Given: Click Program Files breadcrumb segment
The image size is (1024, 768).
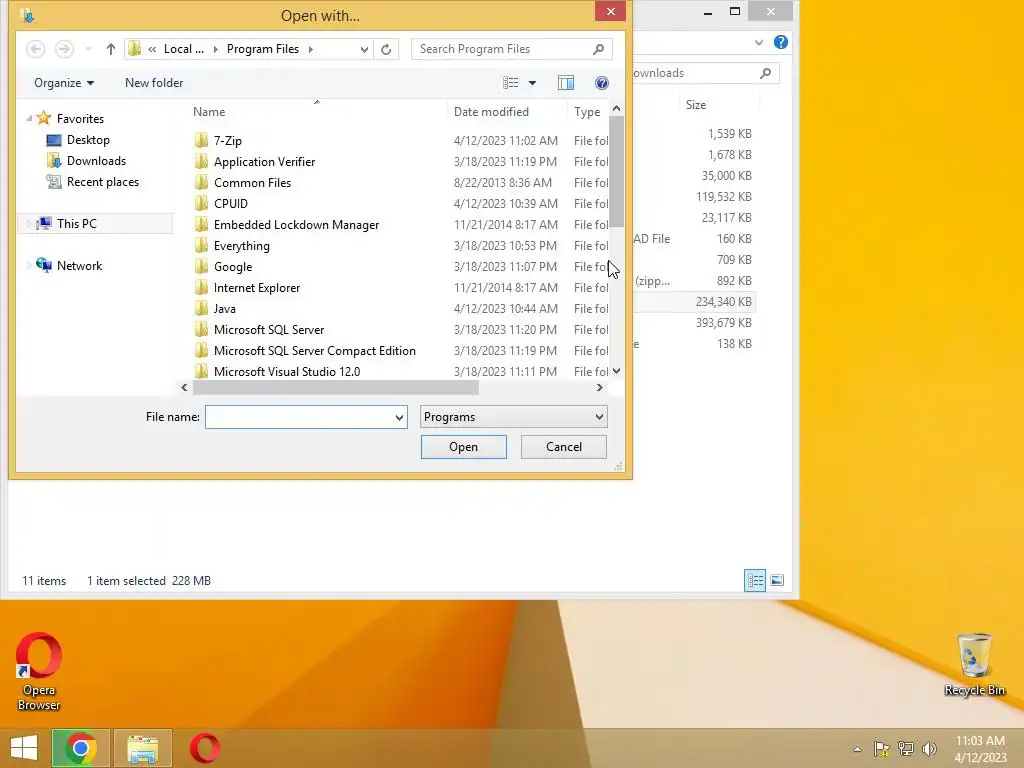Looking at the screenshot, I should 263,49.
